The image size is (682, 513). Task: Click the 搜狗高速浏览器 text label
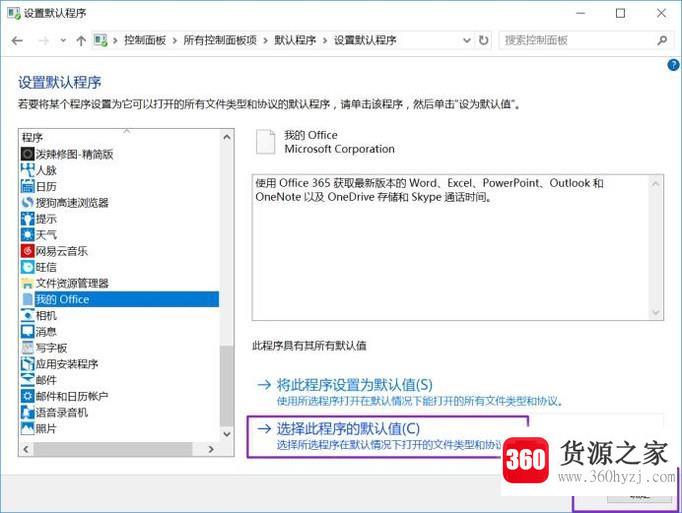click(72, 202)
